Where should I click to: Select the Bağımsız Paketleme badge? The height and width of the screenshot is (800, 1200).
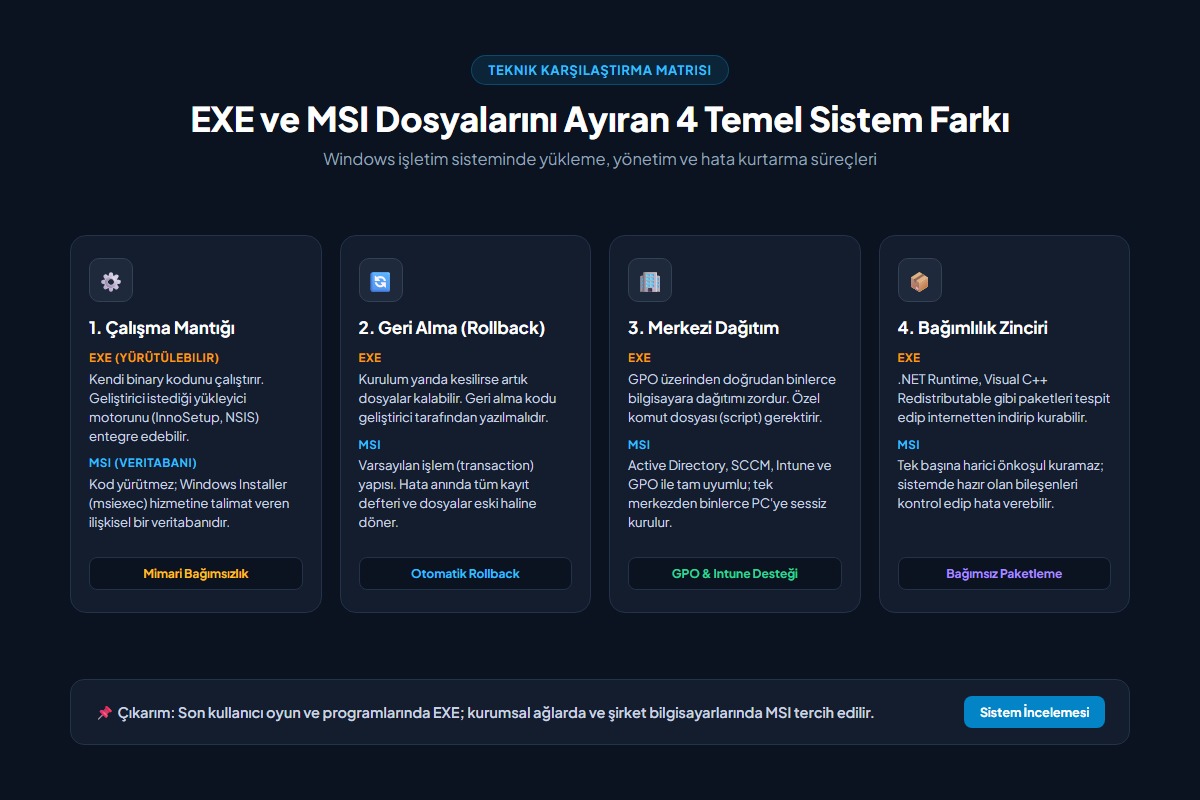(1004, 574)
